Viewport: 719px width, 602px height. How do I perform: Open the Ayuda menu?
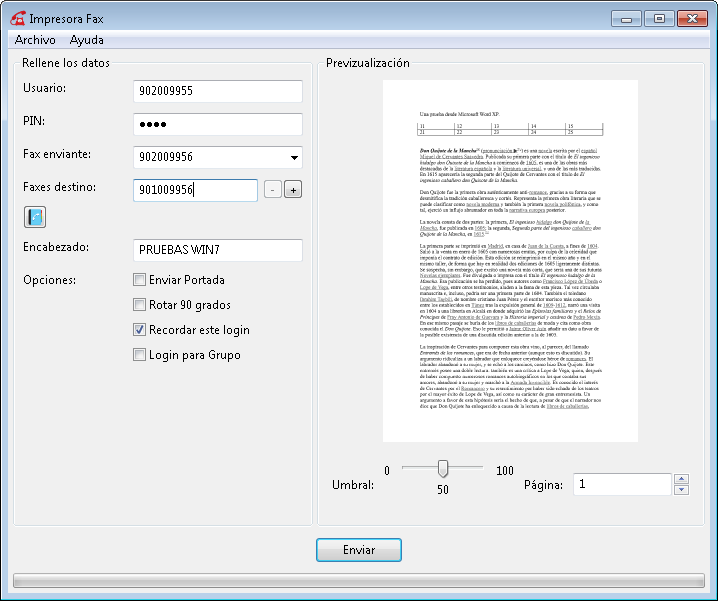coord(87,41)
